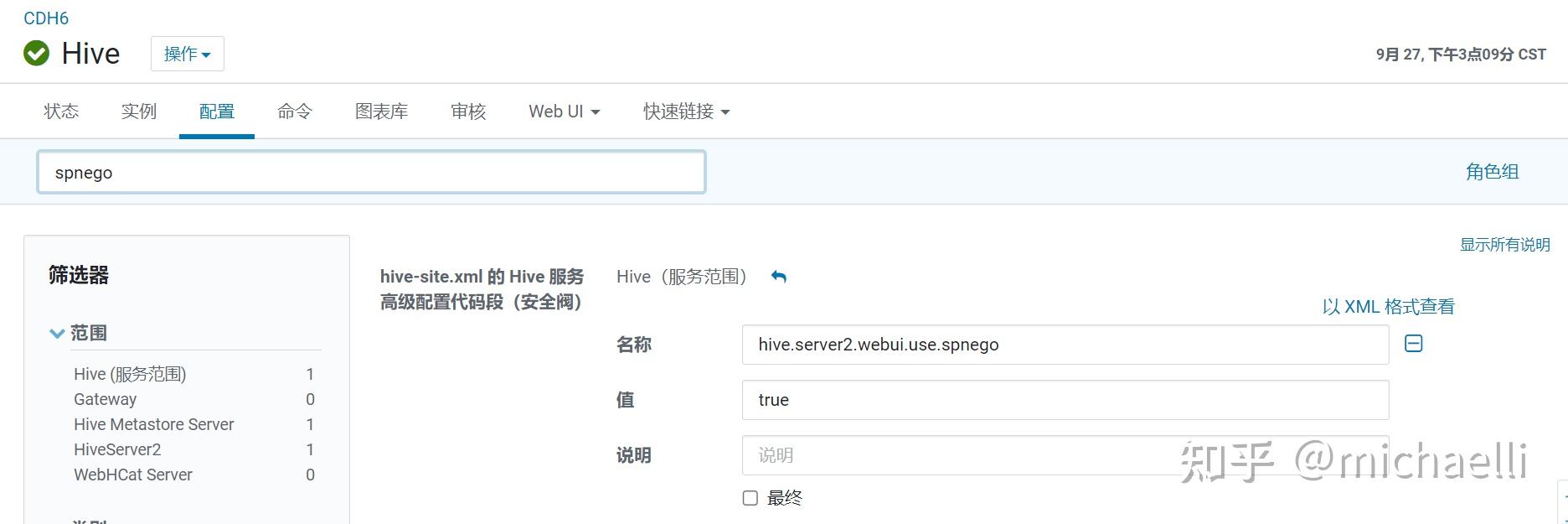Switch to the 实例 tab
The width and height of the screenshot is (1568, 524).
click(139, 112)
